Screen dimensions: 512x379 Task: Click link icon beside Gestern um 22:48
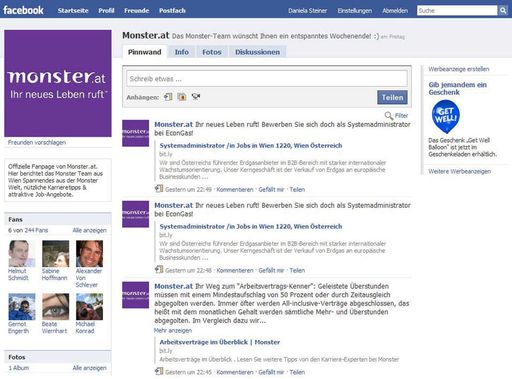[x=159, y=270]
